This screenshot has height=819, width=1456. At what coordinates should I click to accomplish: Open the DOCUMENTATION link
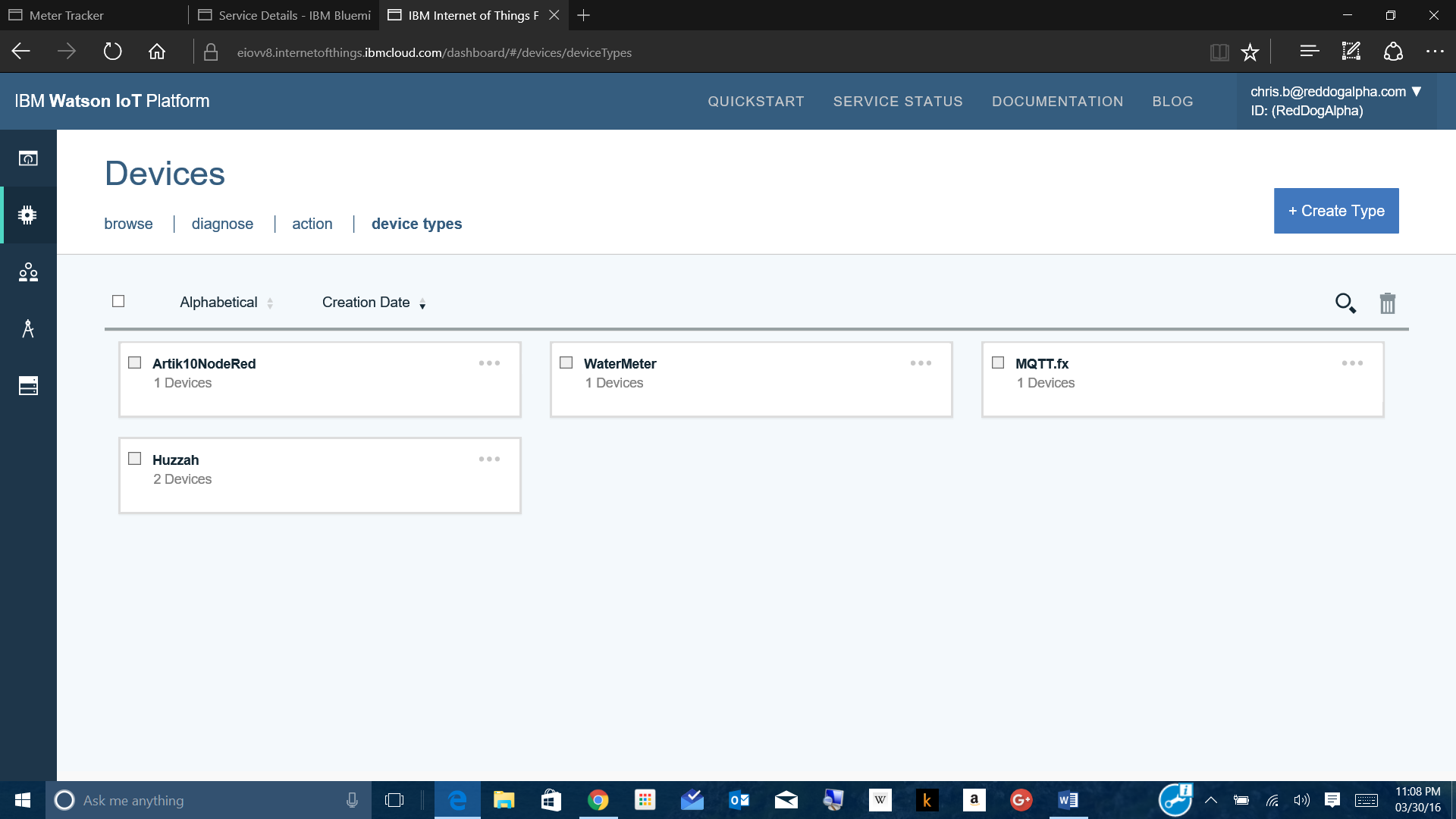tap(1057, 102)
